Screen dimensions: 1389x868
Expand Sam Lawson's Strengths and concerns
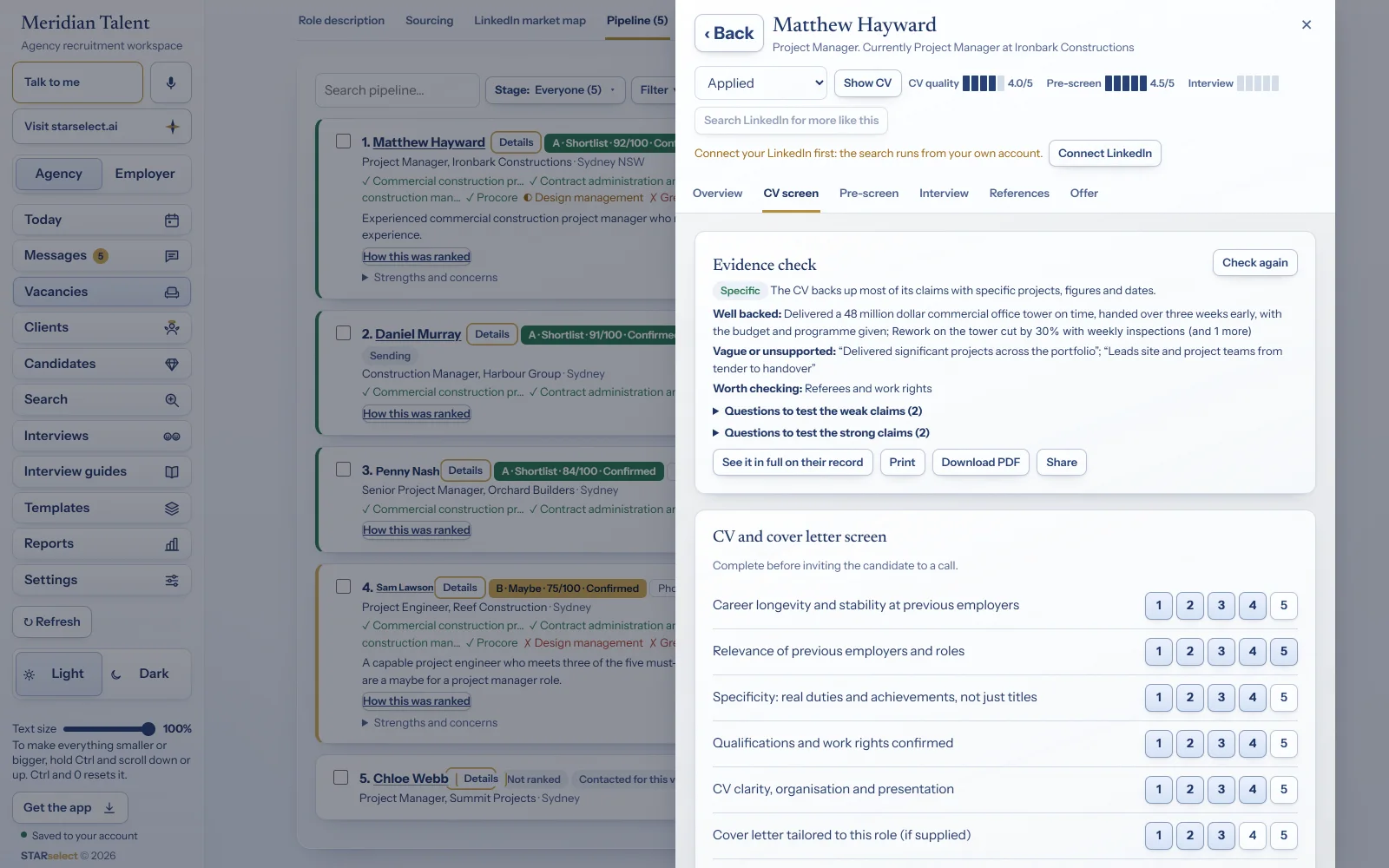click(x=430, y=723)
